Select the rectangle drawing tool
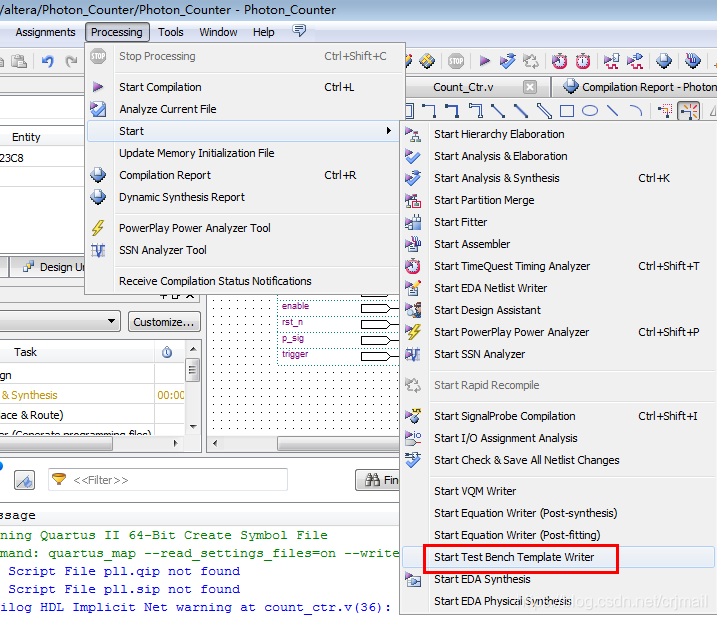The image size is (717, 620). [567, 111]
